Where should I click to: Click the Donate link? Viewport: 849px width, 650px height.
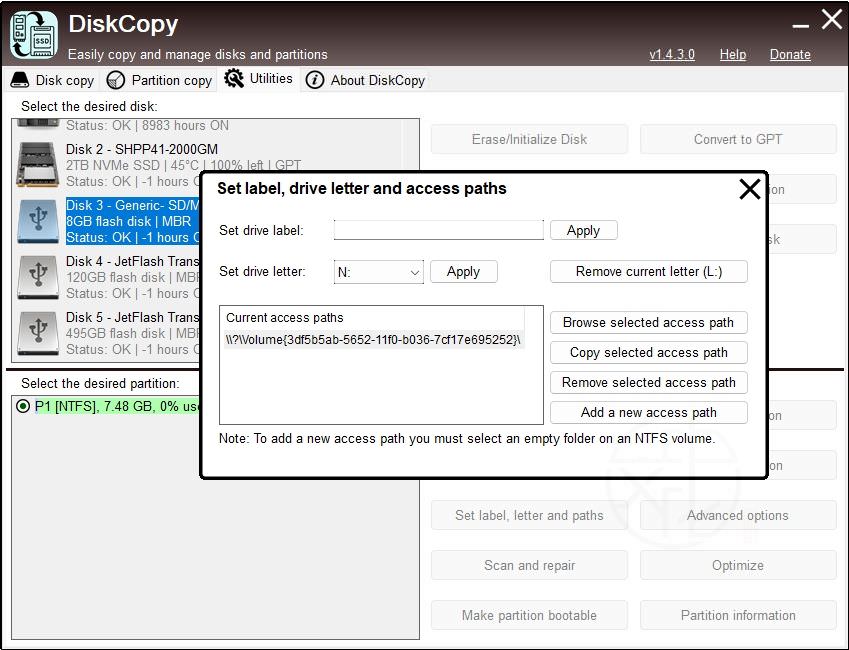789,54
